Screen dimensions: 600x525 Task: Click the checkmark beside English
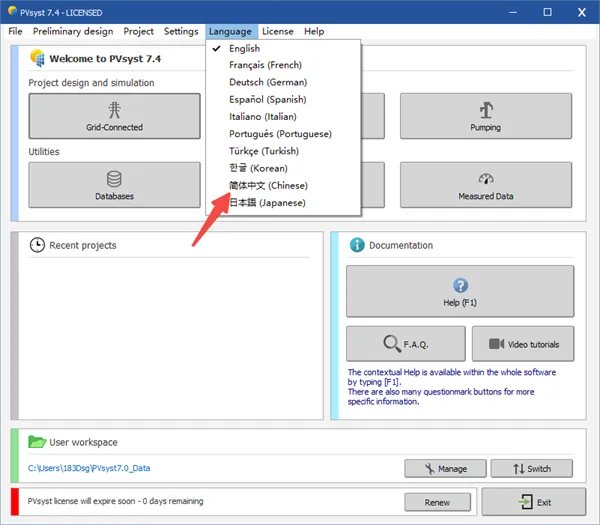[217, 48]
